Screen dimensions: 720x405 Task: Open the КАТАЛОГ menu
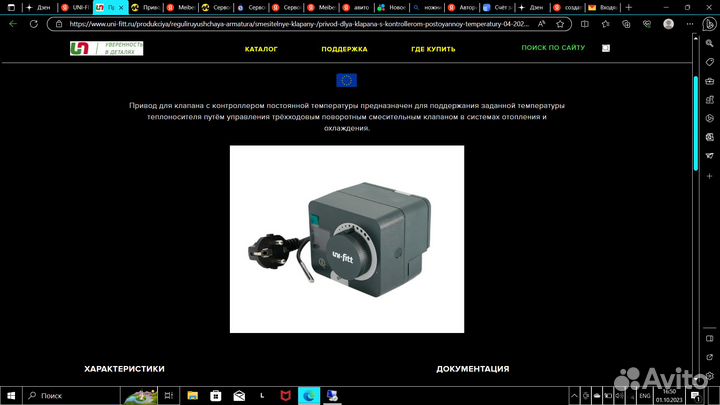click(x=261, y=49)
